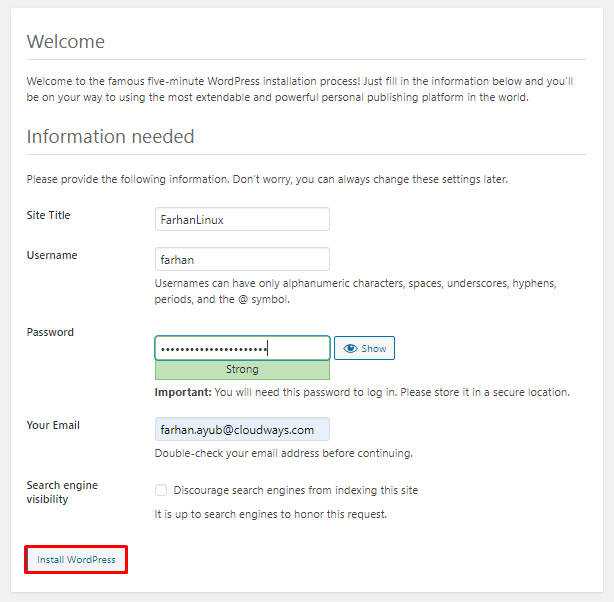Click the 'Usernames can have only alphanumeric' hint
This screenshot has height=602, width=614.
(355, 291)
